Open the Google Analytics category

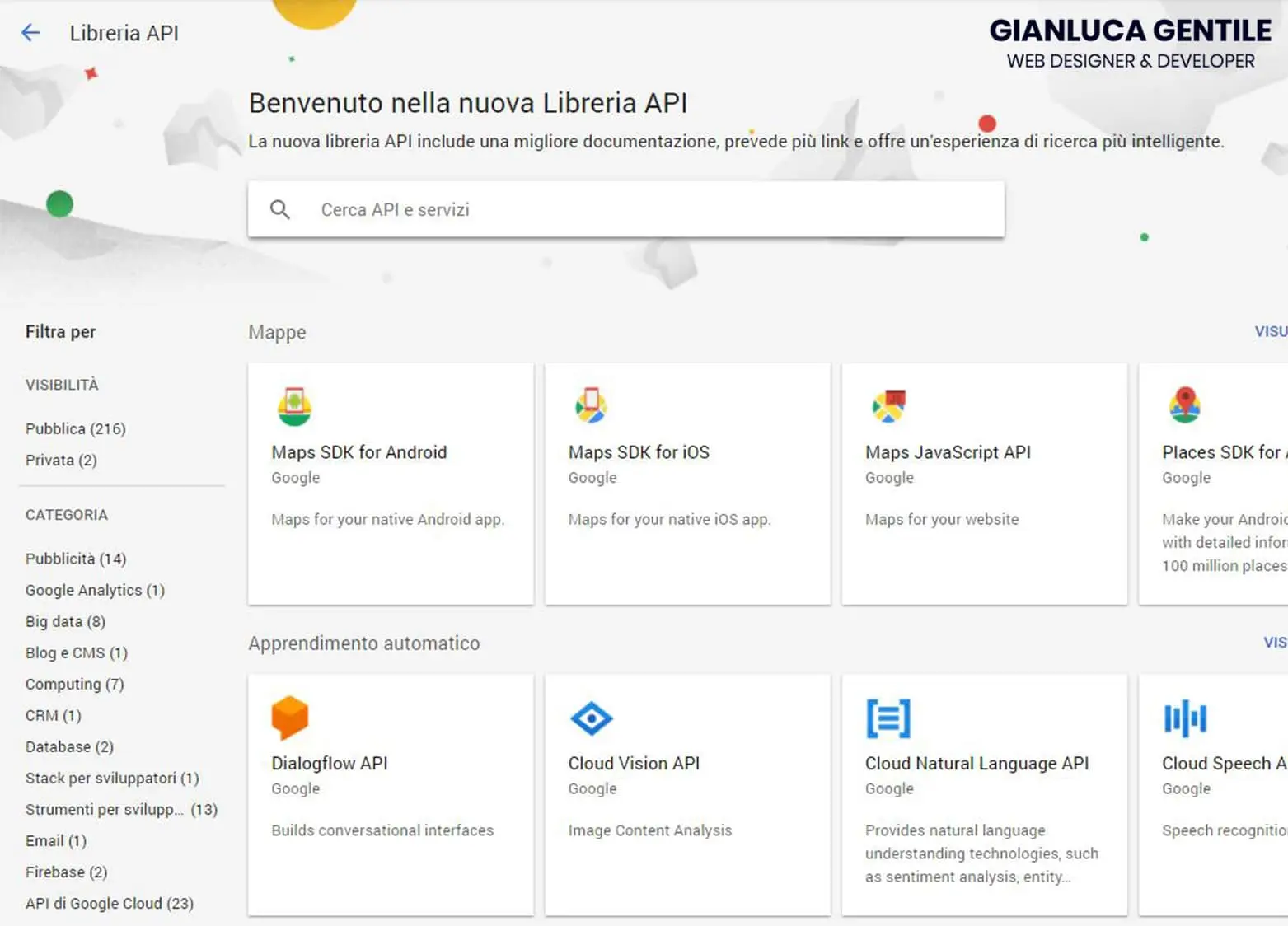pyautogui.click(x=95, y=590)
